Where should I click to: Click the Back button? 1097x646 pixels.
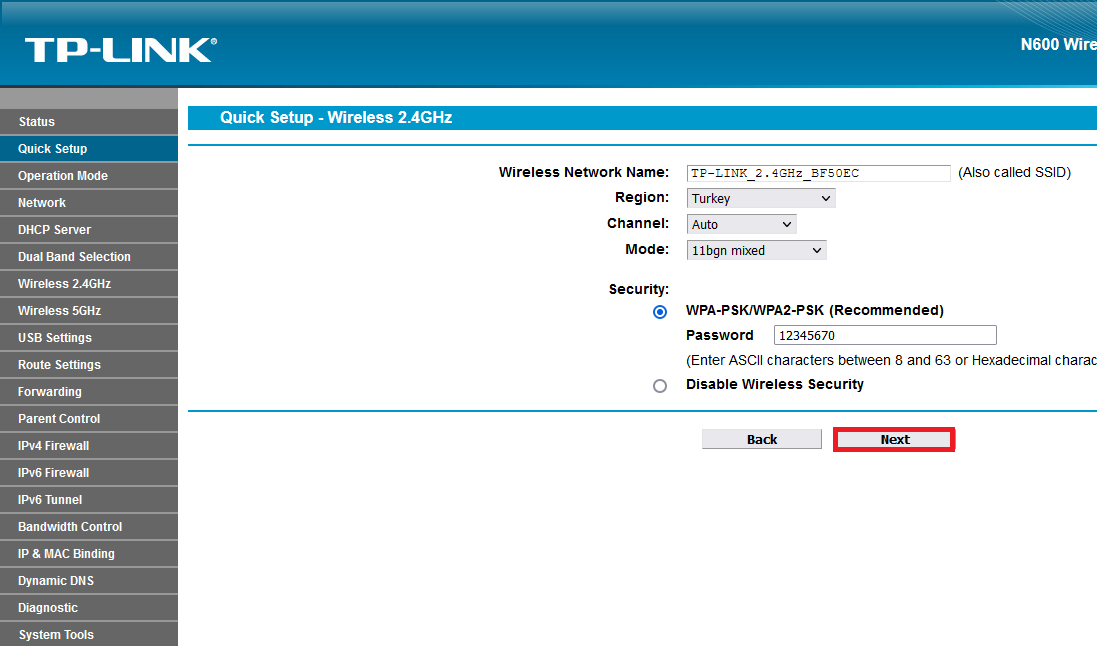(761, 439)
